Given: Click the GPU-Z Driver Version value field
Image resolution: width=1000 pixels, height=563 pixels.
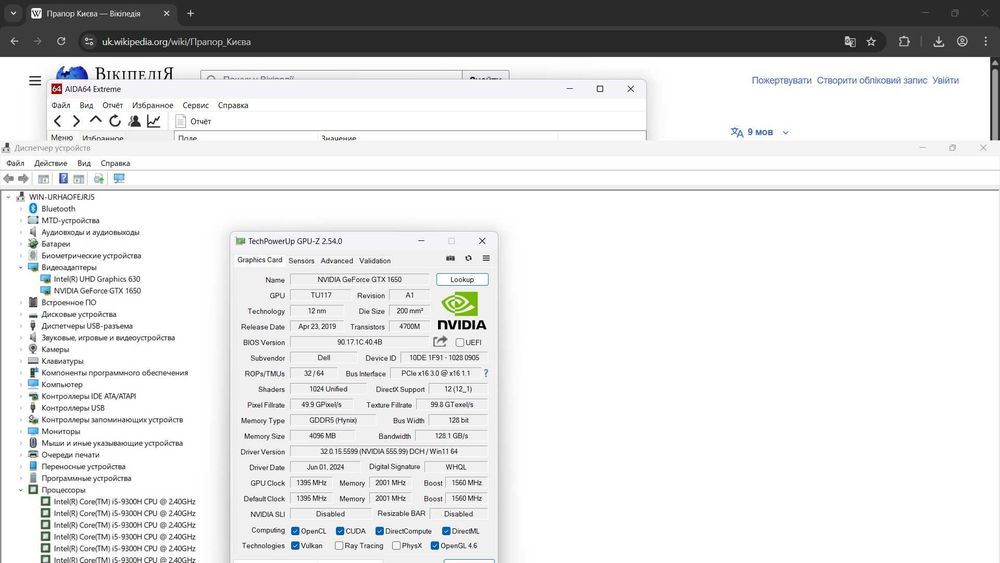Looking at the screenshot, I should [389, 451].
